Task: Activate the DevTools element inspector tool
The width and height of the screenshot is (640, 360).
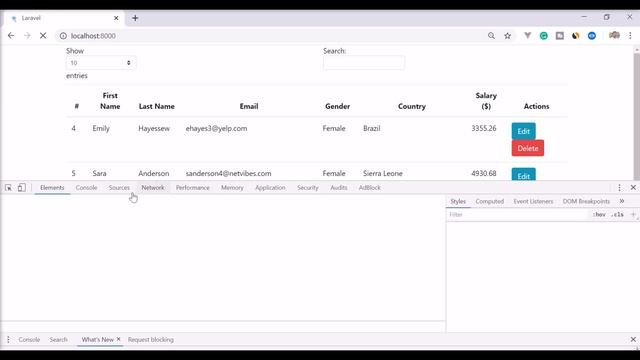Action: point(8,188)
